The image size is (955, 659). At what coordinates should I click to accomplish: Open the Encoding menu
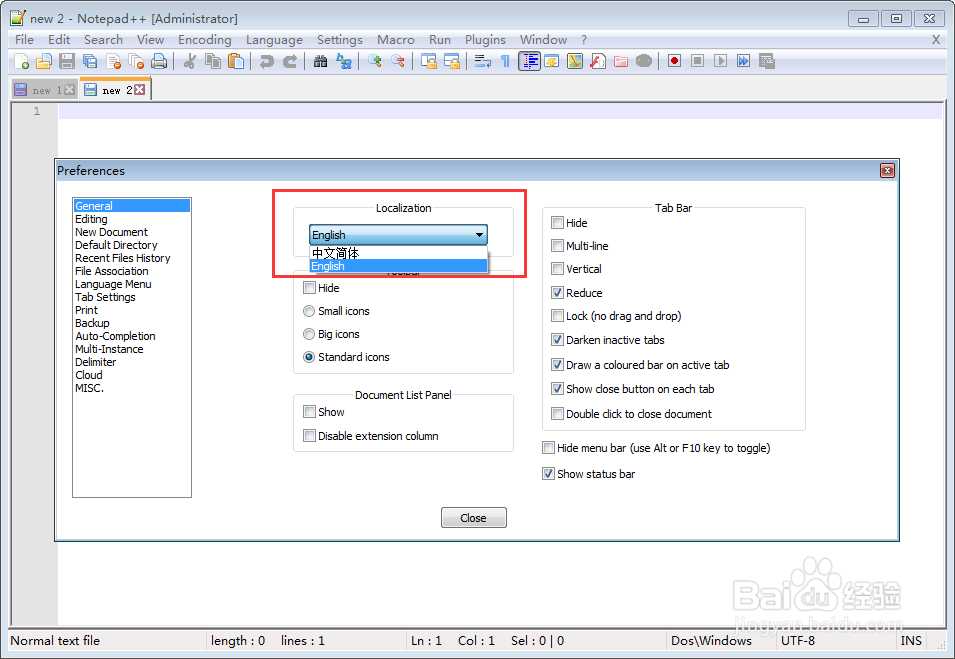[x=205, y=40]
